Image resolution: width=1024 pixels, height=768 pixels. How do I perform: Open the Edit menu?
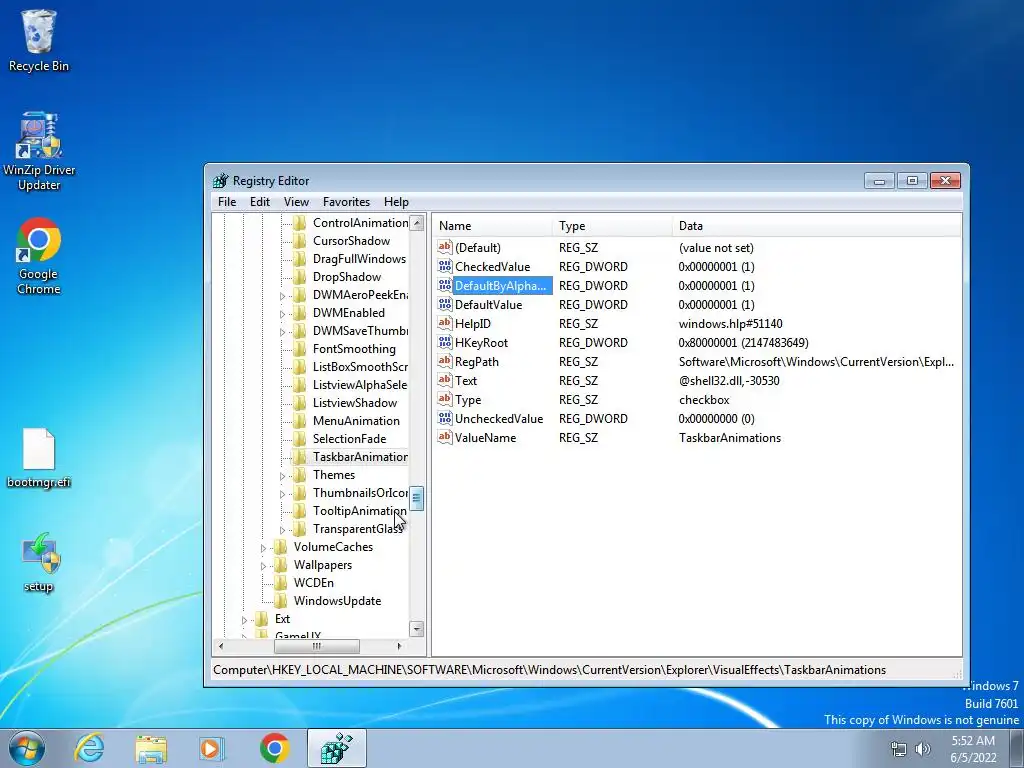tap(260, 202)
